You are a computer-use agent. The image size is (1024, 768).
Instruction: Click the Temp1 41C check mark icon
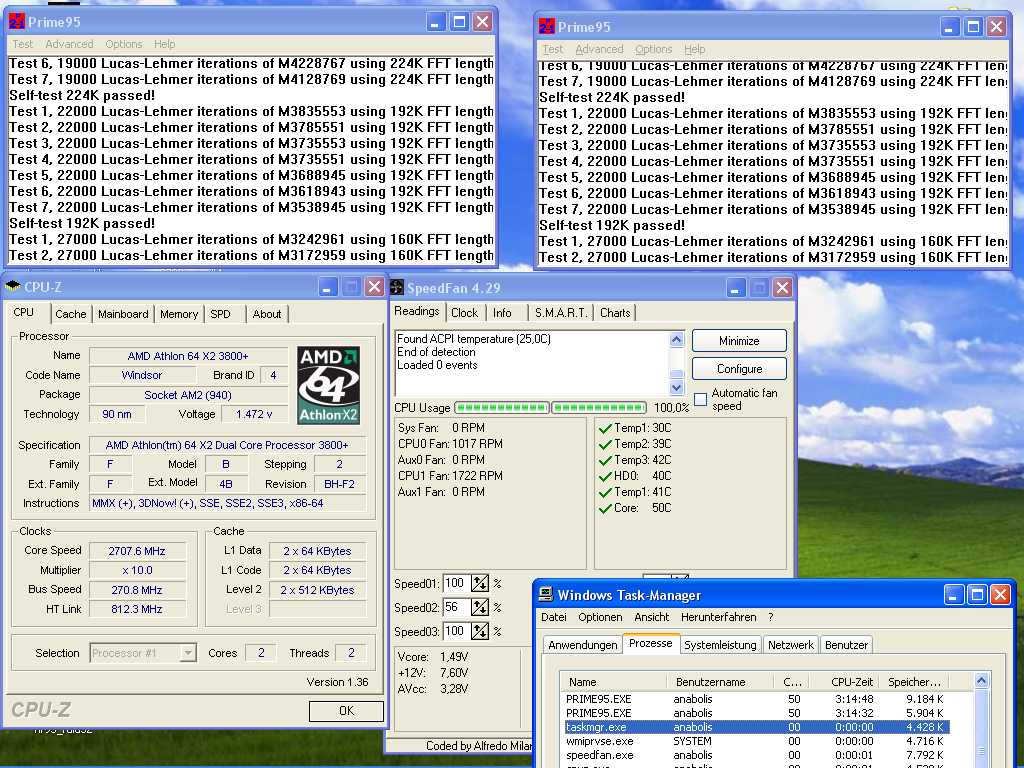click(605, 492)
